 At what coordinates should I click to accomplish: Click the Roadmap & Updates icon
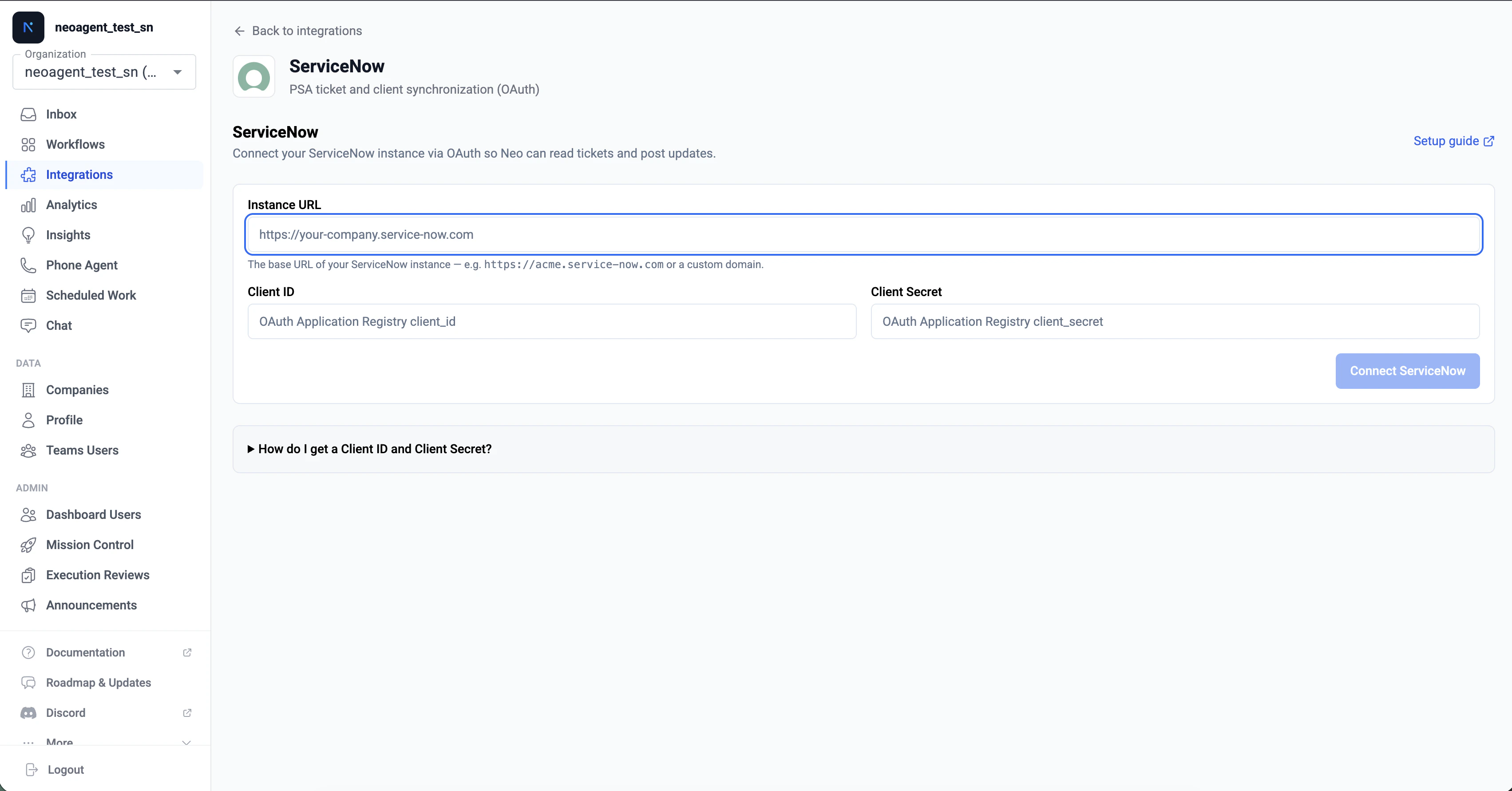[x=28, y=683]
